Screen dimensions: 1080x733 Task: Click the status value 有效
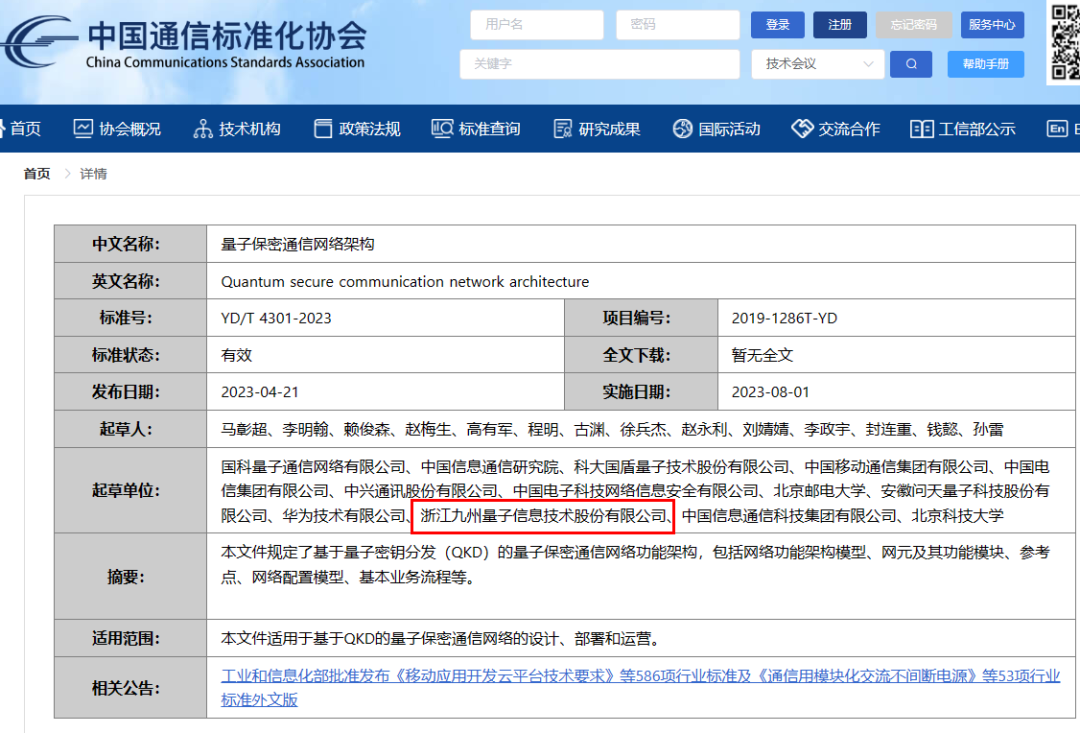236,355
